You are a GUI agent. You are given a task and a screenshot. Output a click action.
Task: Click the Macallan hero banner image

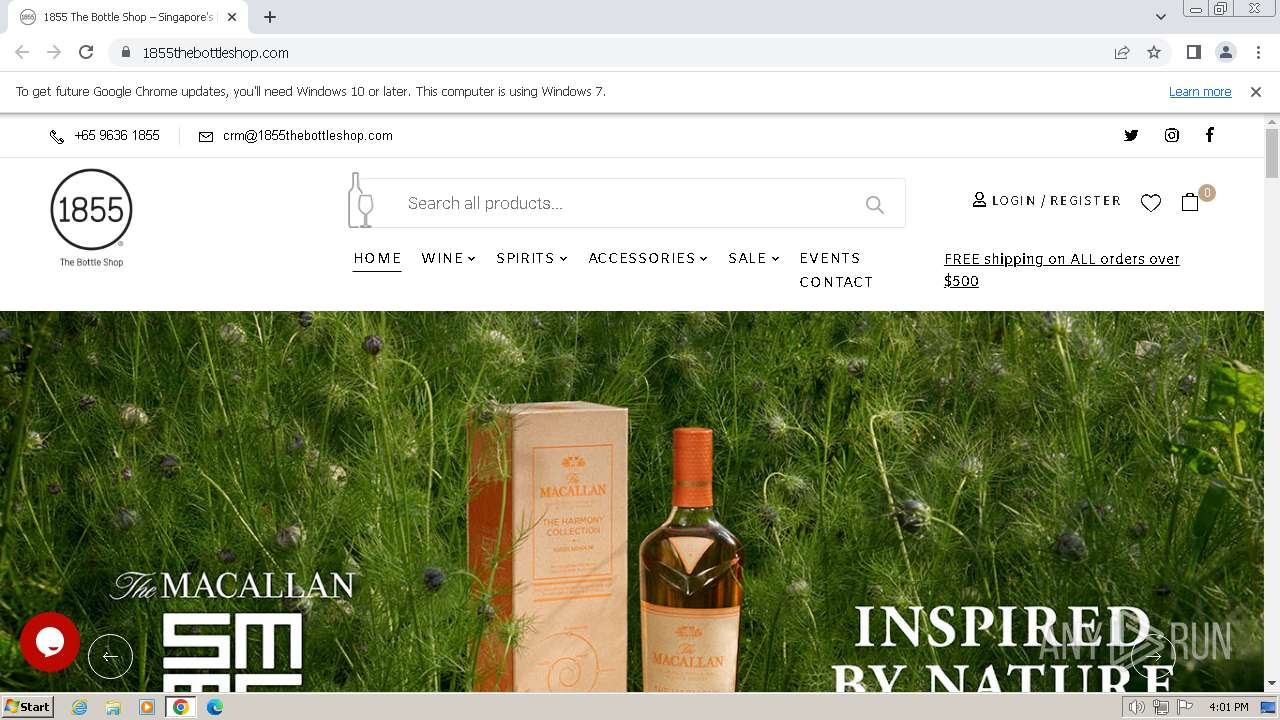coord(632,501)
